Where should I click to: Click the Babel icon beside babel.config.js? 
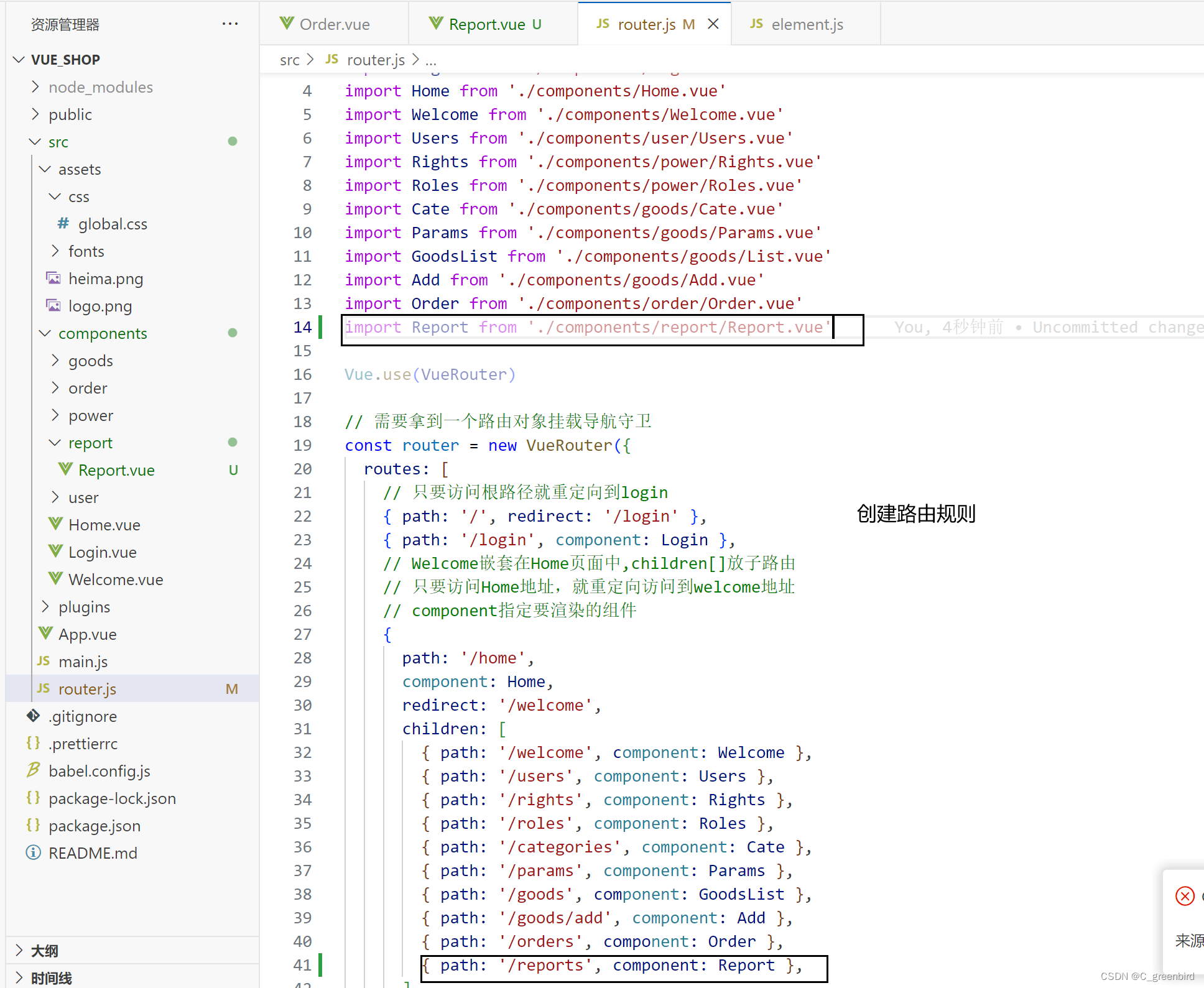[34, 770]
